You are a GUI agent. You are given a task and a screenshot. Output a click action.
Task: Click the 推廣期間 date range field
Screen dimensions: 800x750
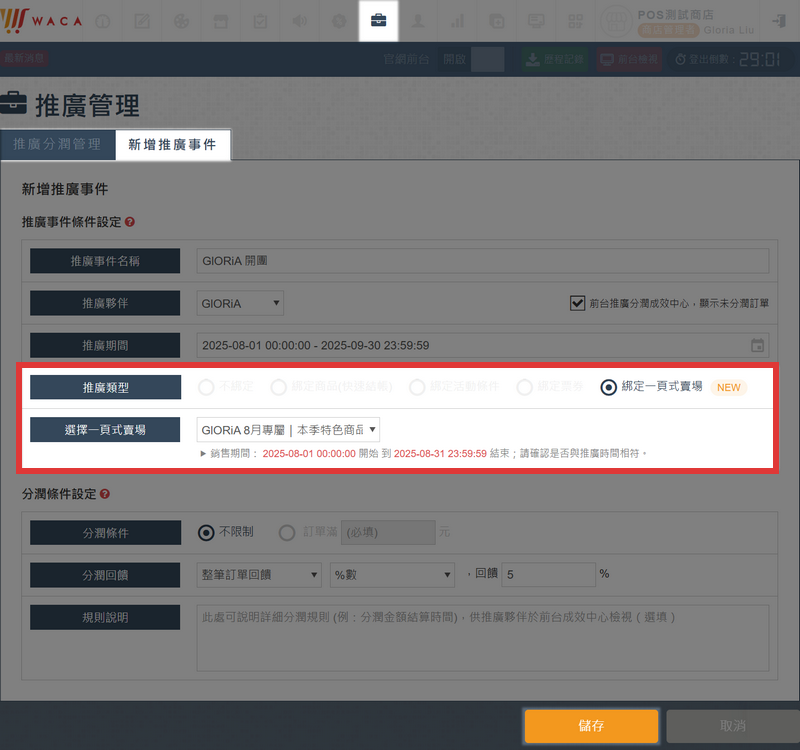tap(483, 345)
